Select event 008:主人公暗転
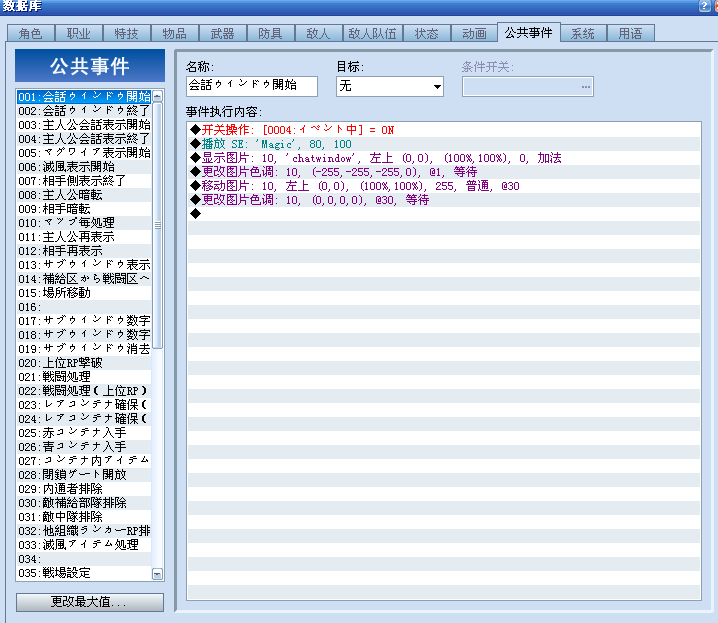718x623 pixels. [84, 195]
